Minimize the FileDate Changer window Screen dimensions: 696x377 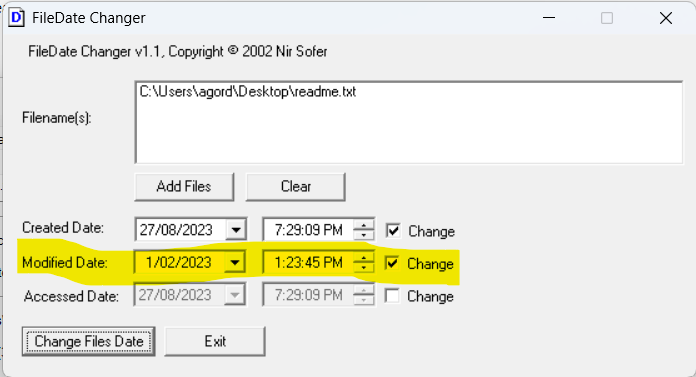point(549,18)
